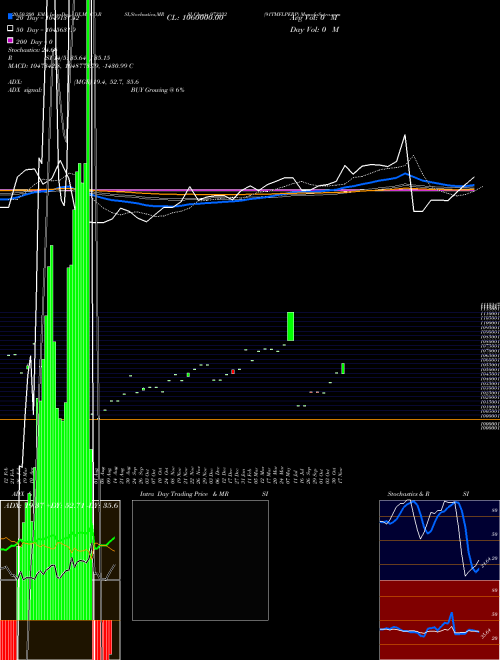Select the 'CL: 1060000.00' closing value

[194, 18]
